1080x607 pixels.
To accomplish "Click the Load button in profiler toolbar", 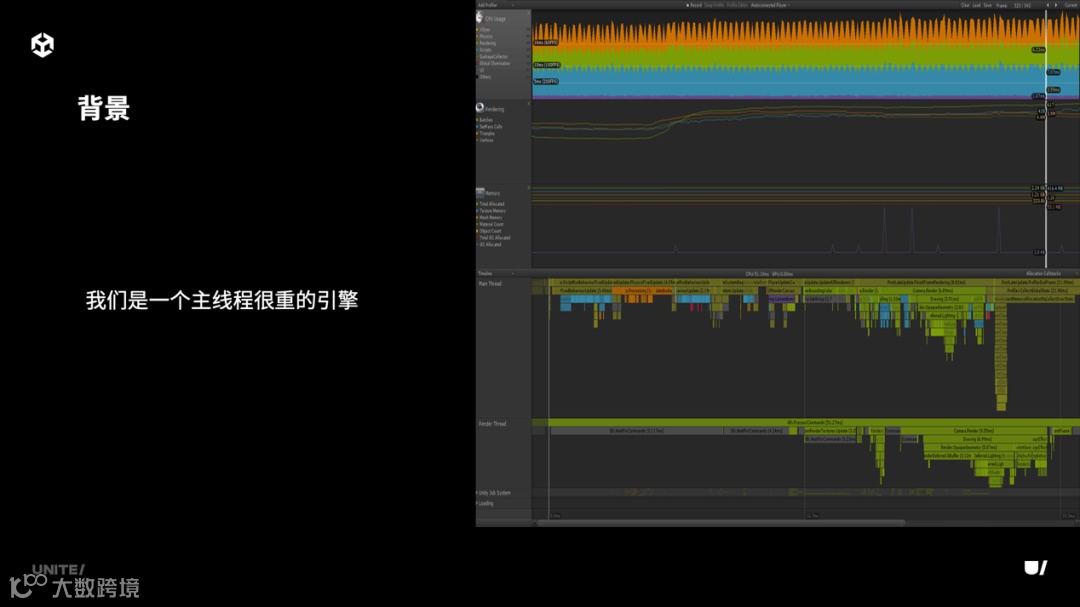I will [x=976, y=5].
